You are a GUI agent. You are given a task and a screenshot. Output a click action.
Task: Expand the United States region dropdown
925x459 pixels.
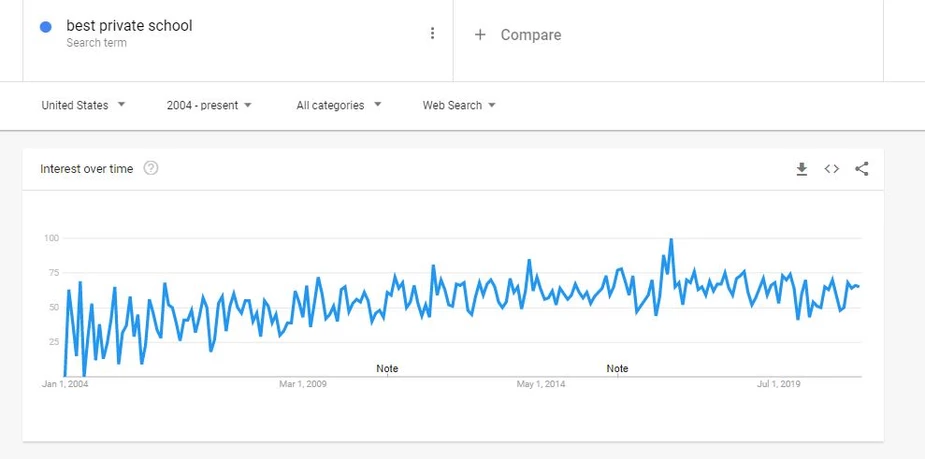(83, 106)
